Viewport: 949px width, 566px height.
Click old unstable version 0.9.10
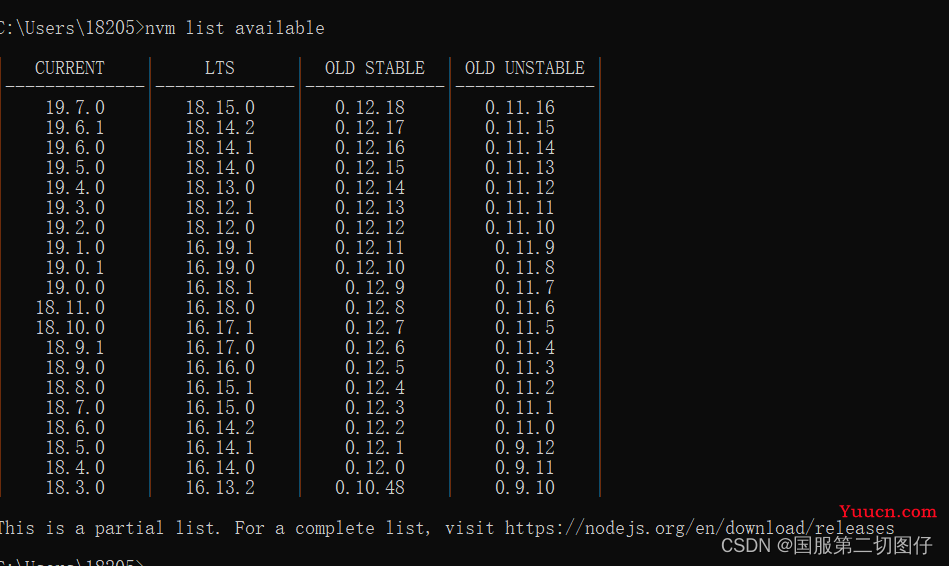coord(525,487)
